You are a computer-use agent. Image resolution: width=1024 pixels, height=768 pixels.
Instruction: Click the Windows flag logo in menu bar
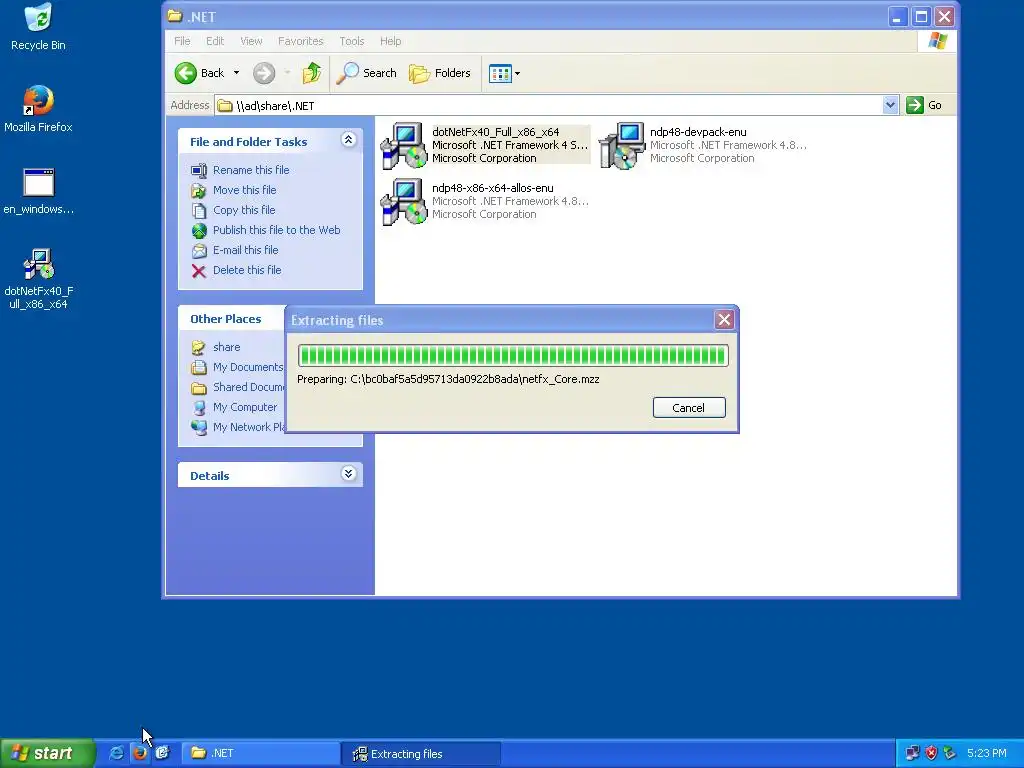point(938,41)
